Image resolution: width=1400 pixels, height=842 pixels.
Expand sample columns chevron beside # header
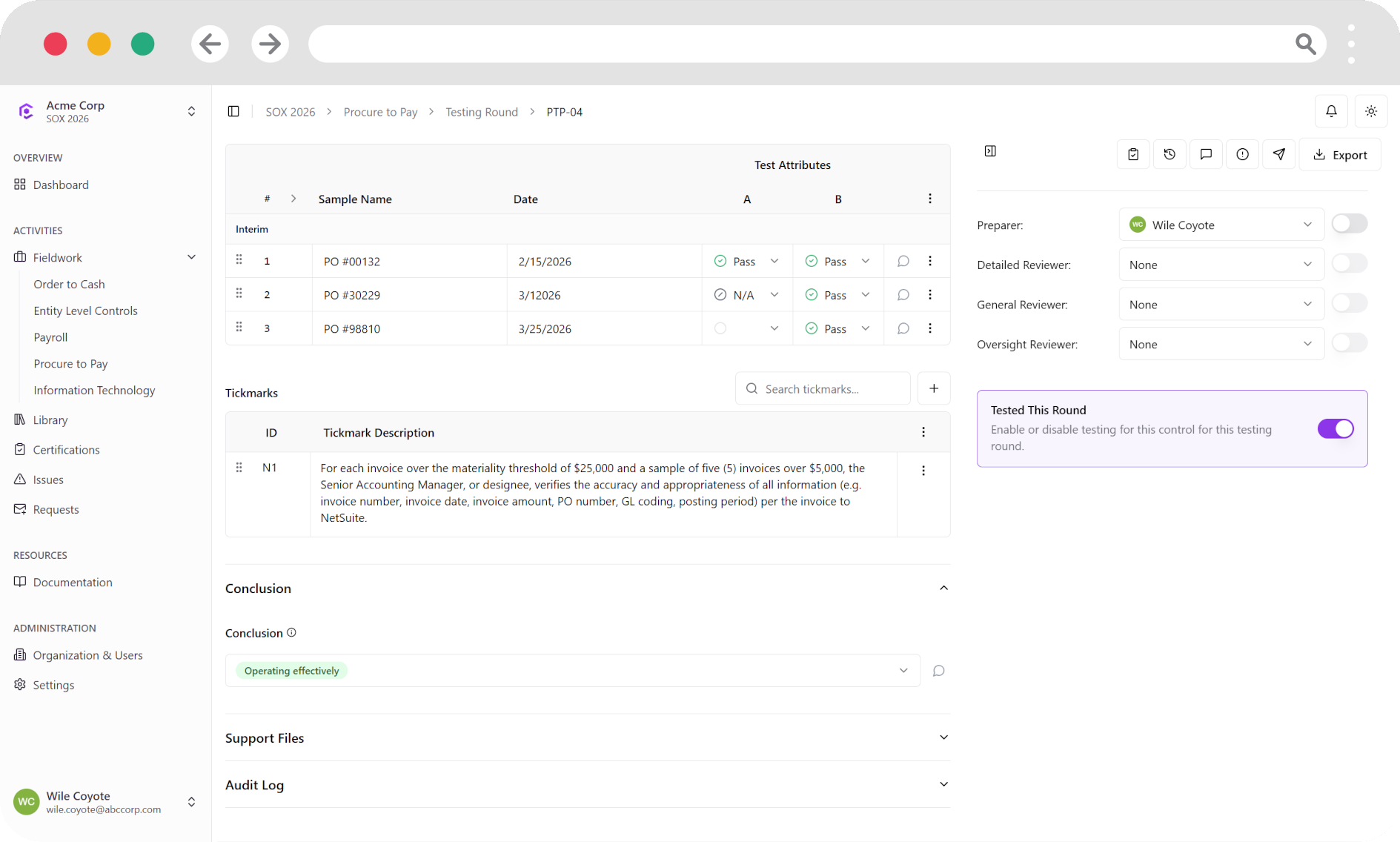[x=293, y=199]
